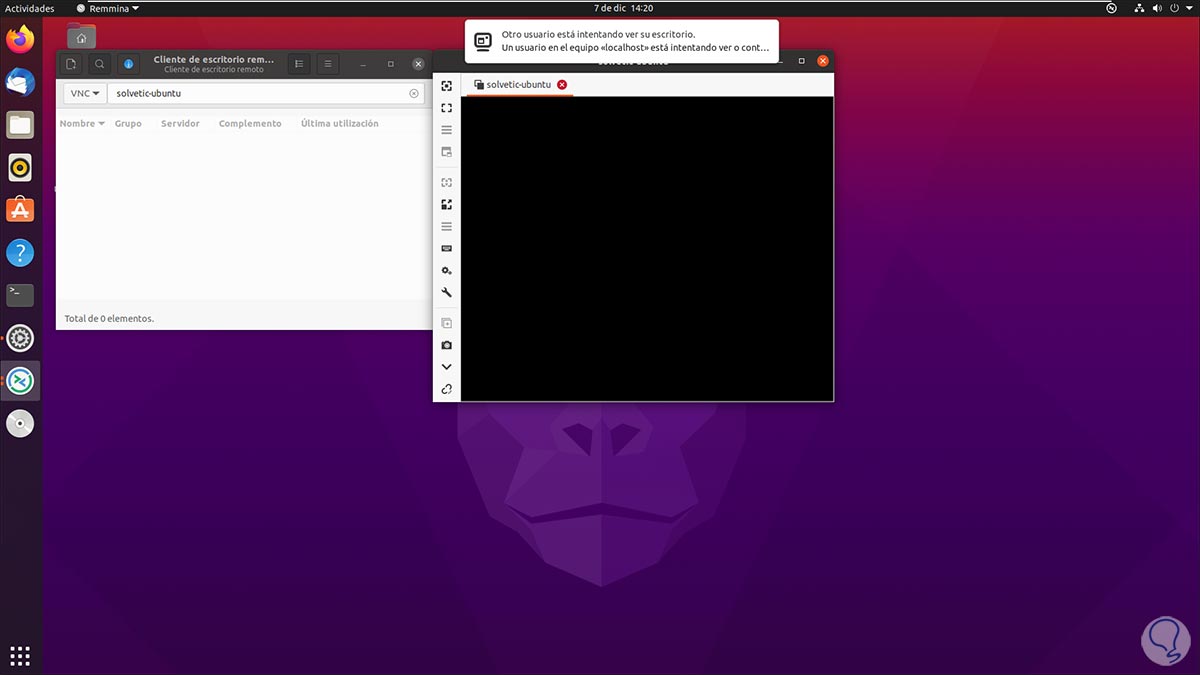Image resolution: width=1200 pixels, height=675 pixels.
Task: Sort connections by Nombre column
Action: (x=82, y=124)
